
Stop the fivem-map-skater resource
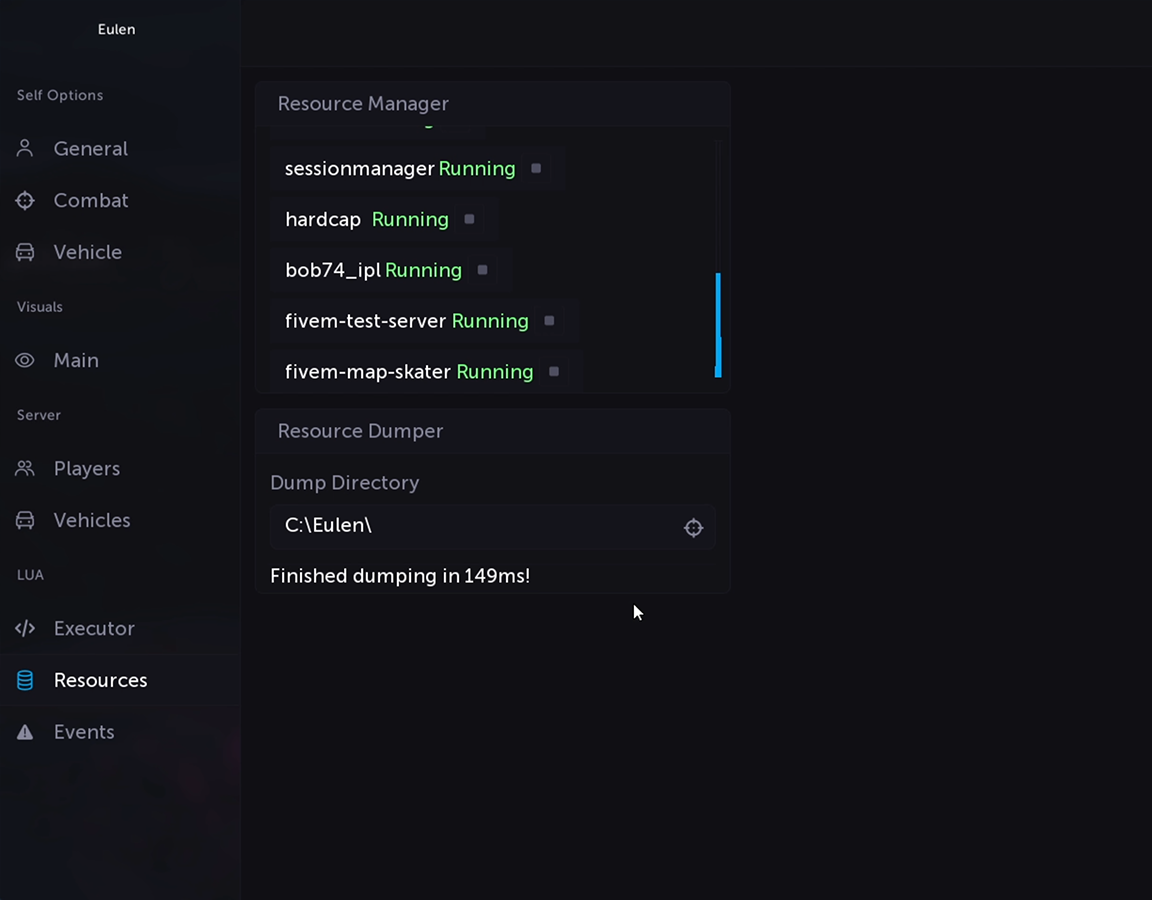point(554,372)
